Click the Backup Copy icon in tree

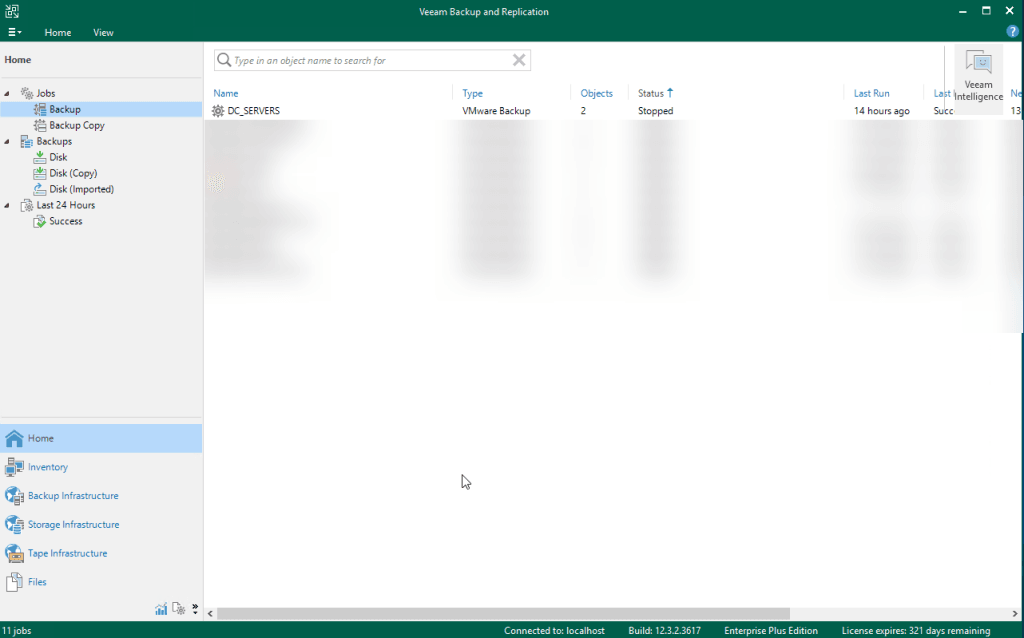pyautogui.click(x=40, y=125)
